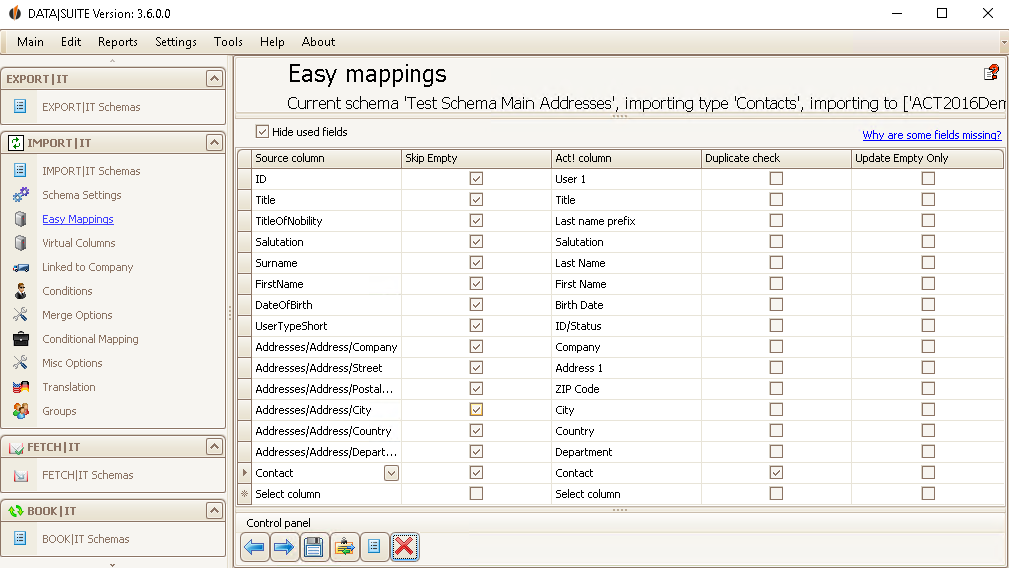The height and width of the screenshot is (568, 1009).
Task: Click the Conditions person icon
Action: pos(21,291)
